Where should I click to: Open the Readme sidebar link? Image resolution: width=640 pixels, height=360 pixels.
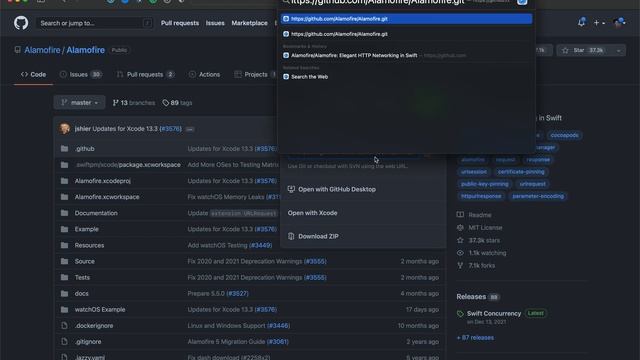tap(474, 215)
